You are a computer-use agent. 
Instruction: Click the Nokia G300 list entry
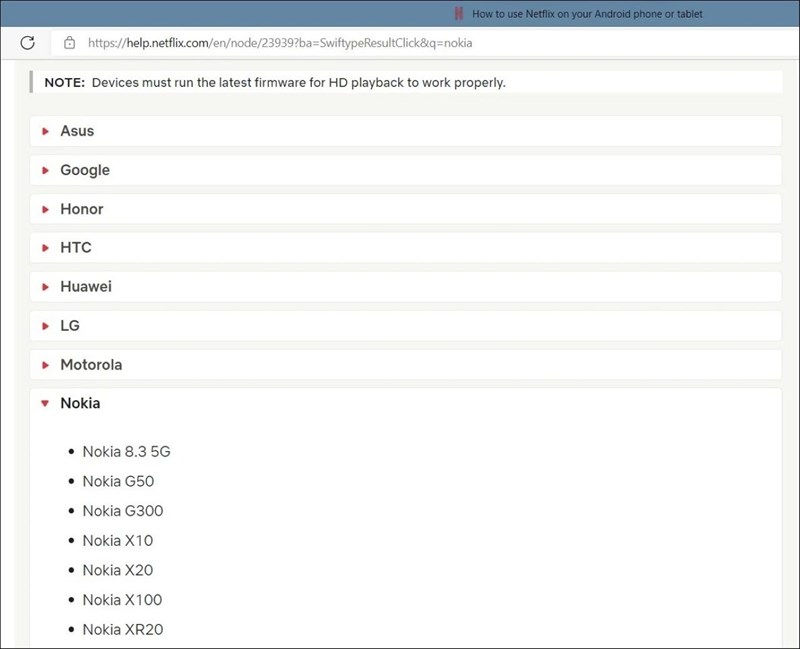click(x=123, y=511)
